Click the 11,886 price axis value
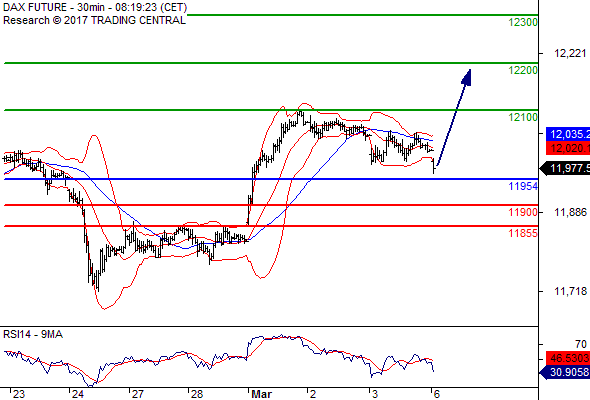The height and width of the screenshot is (400, 590). (x=570, y=212)
